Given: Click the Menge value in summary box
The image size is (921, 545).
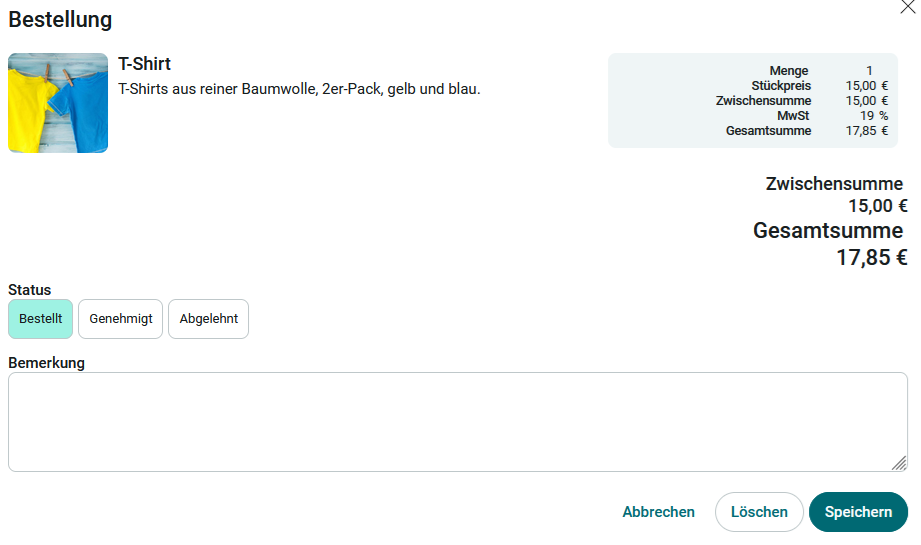Looking at the screenshot, I should coord(869,70).
